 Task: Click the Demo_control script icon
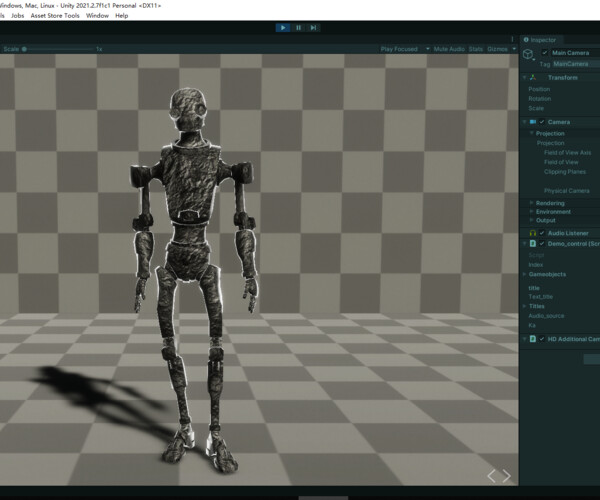[533, 243]
